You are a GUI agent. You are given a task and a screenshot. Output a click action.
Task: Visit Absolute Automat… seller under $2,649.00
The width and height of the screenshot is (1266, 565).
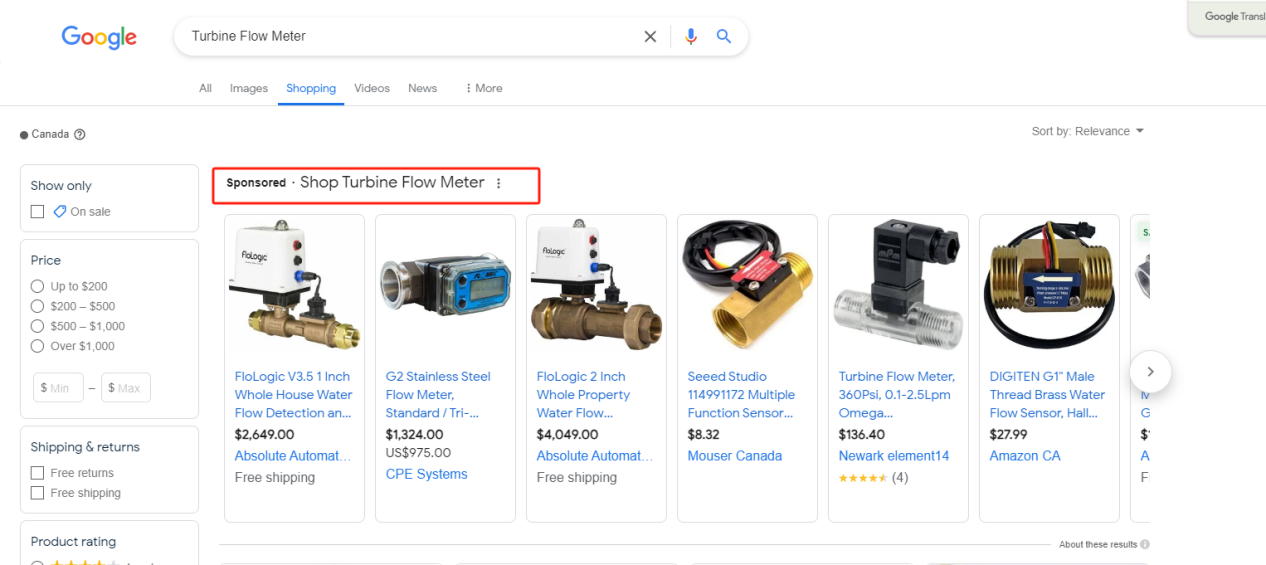click(x=293, y=456)
